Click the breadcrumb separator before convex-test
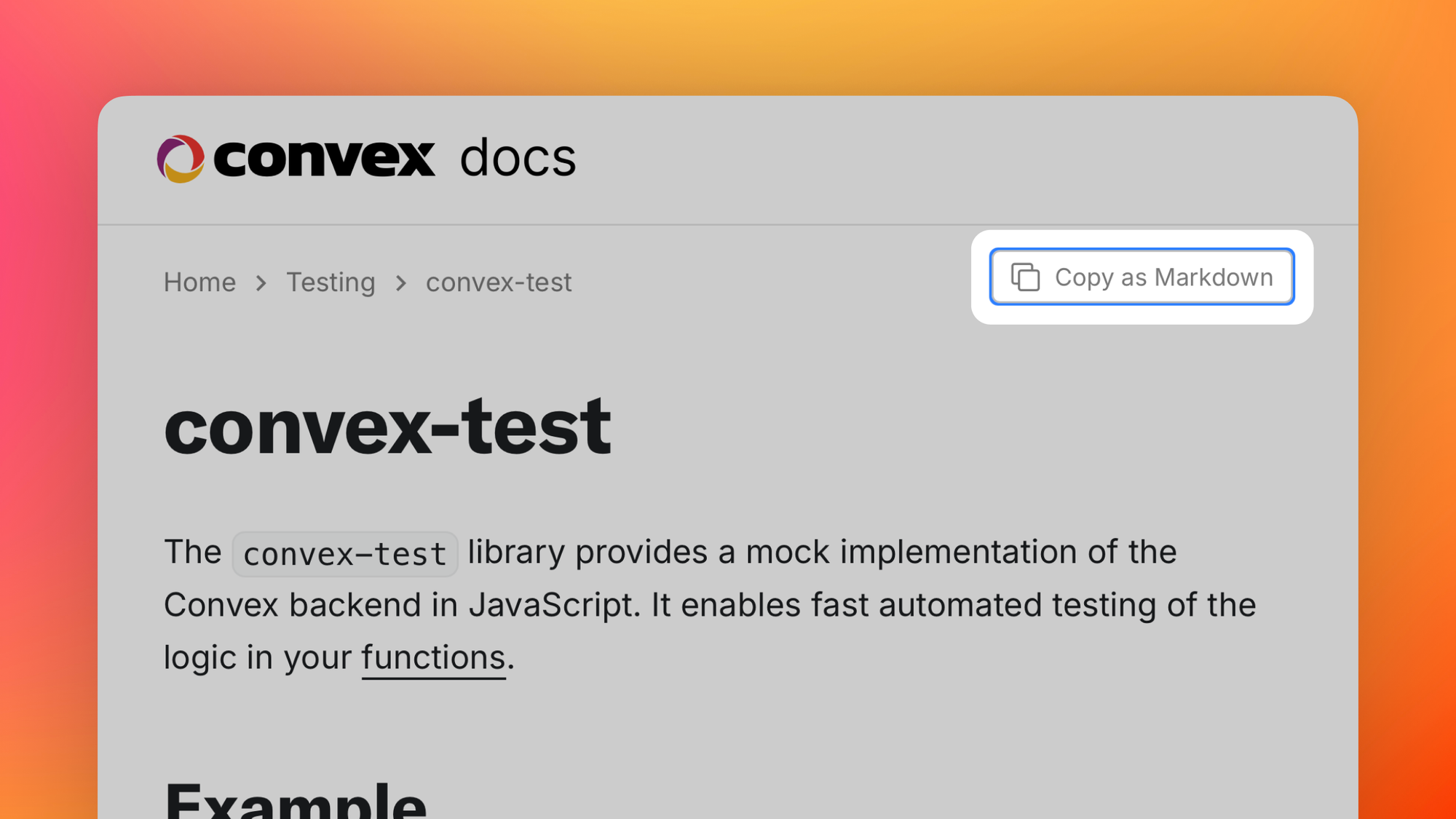 coord(400,283)
